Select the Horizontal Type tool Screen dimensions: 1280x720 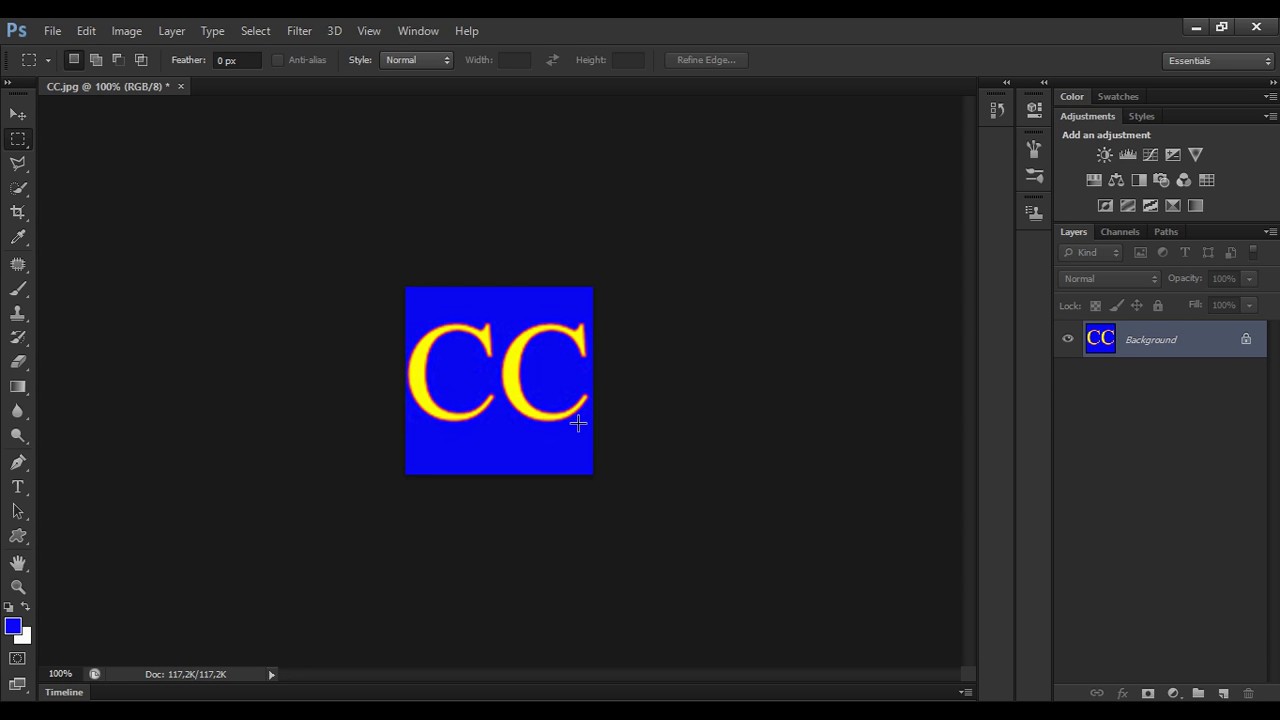18,487
